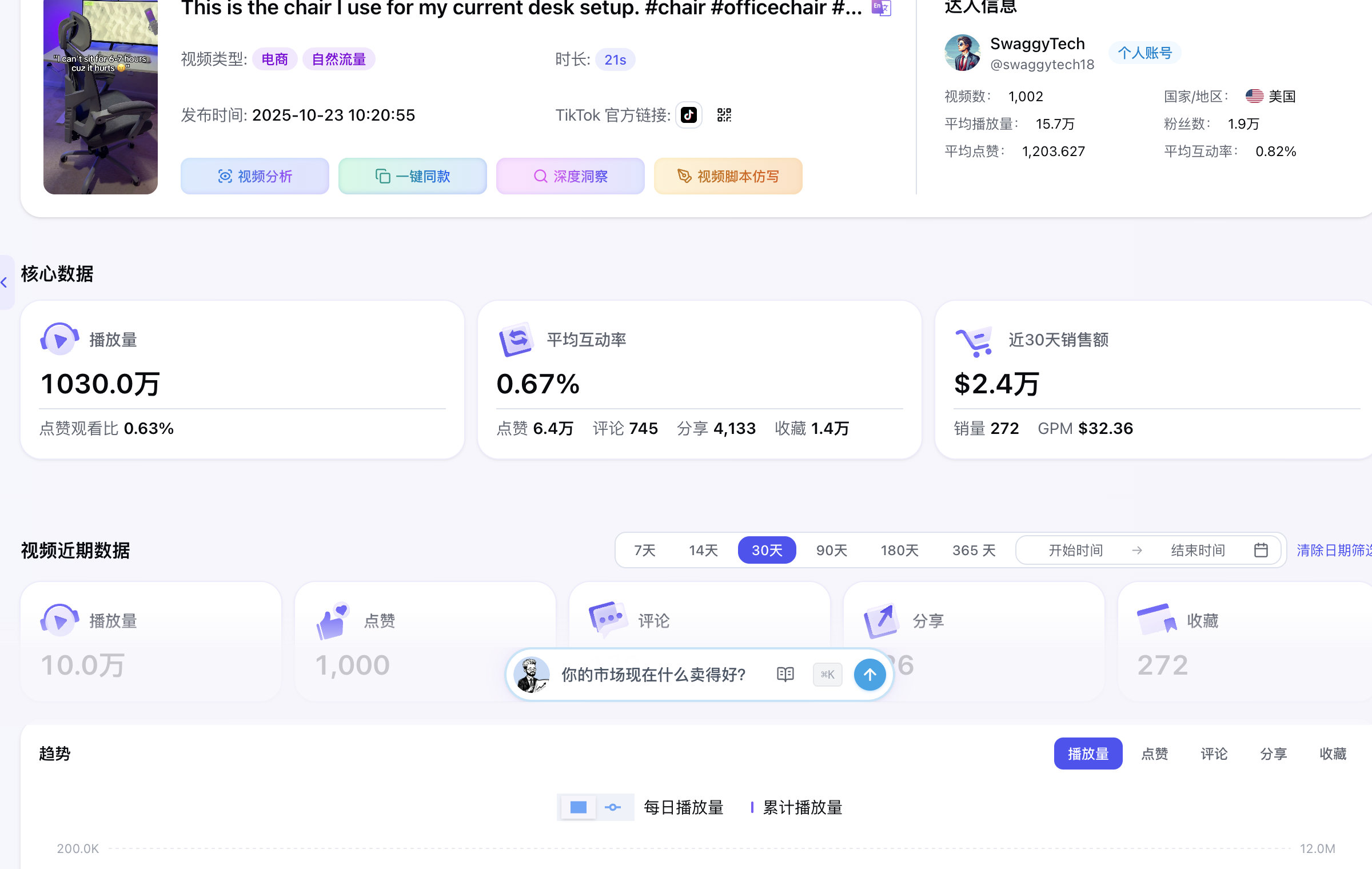Click the 结束时间 date field
This screenshot has height=869, width=1372.
pyautogui.click(x=1198, y=550)
